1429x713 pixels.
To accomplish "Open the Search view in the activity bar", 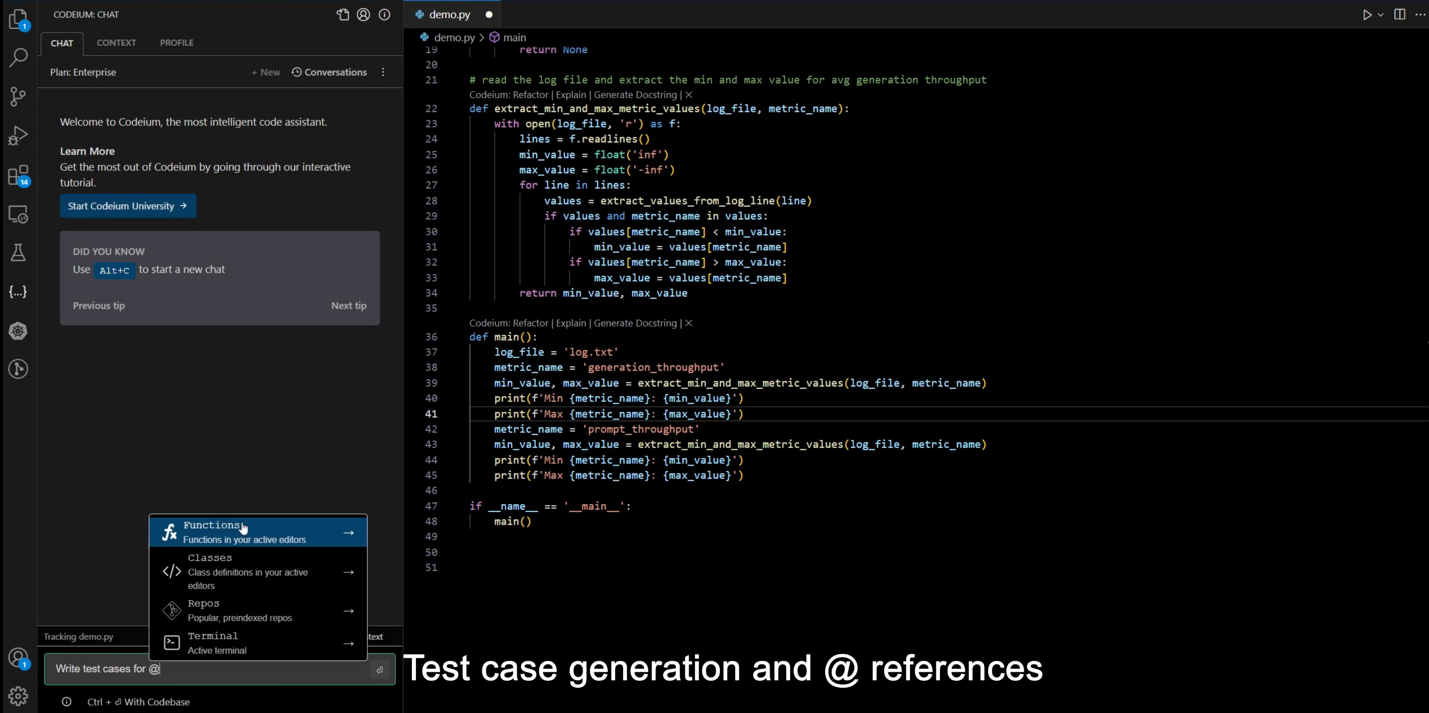I will point(17,59).
